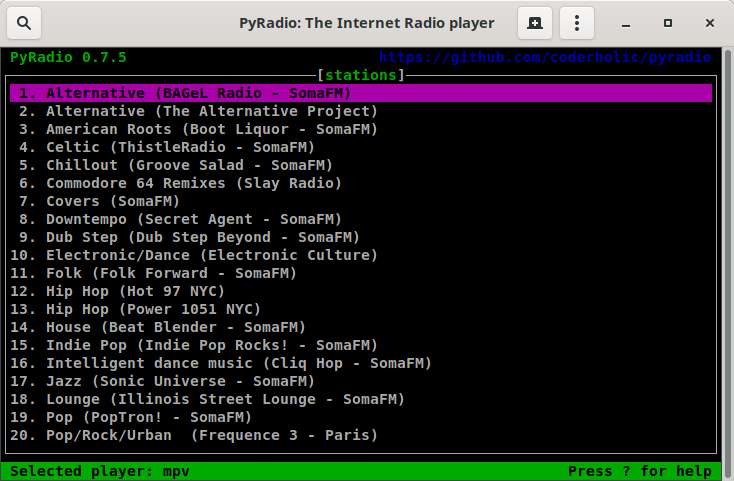
Task: Open the github.com/coderholic/pyradio link
Action: (545, 57)
